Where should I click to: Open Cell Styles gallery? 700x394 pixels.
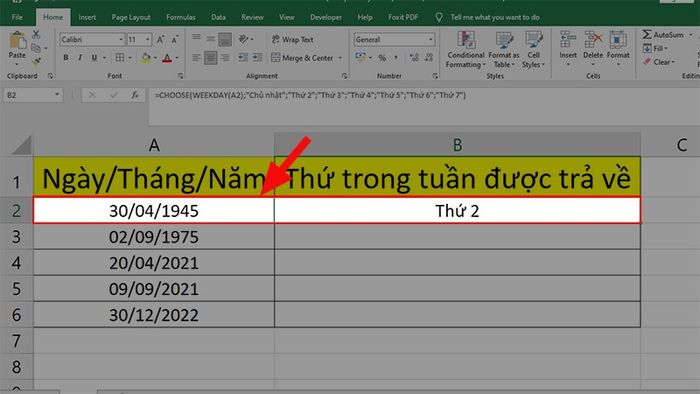point(533,50)
